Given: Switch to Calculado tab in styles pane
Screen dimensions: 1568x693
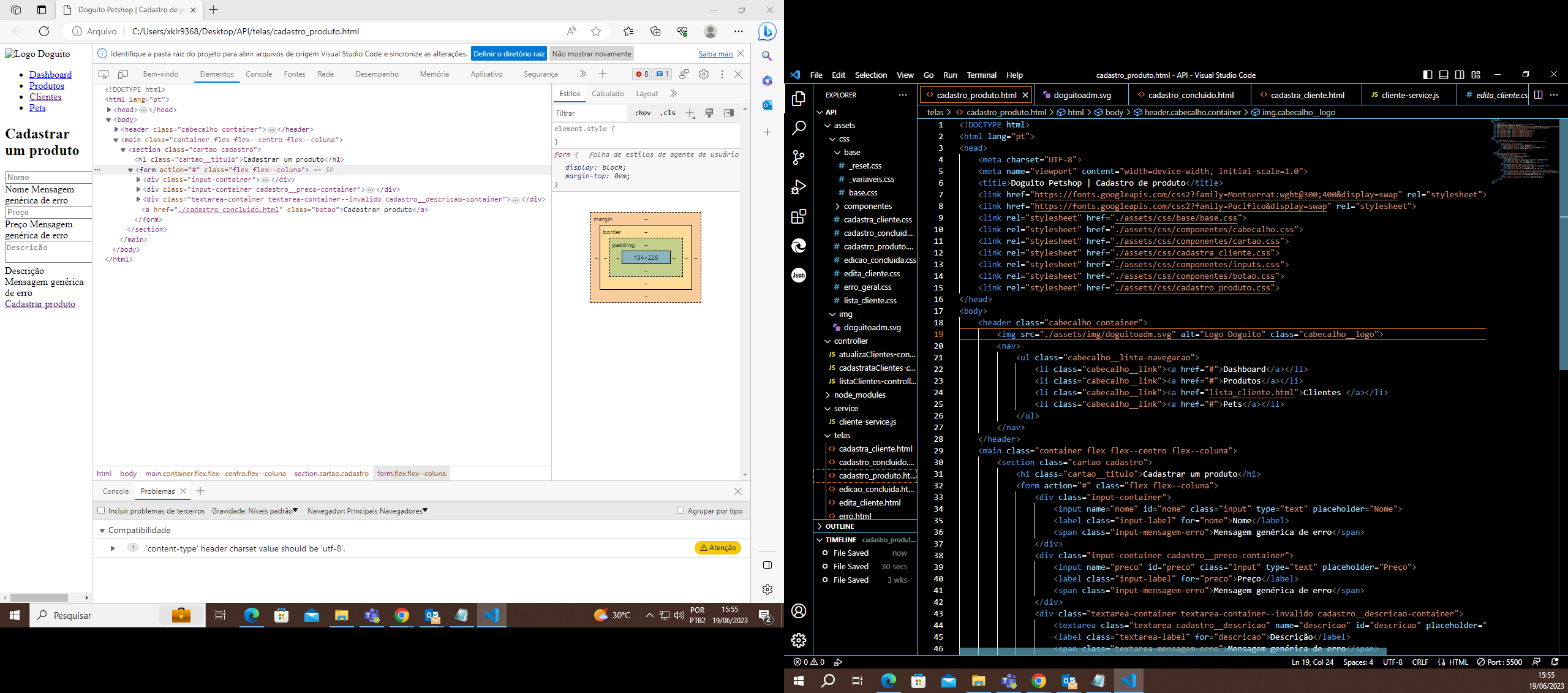Looking at the screenshot, I should pos(608,94).
